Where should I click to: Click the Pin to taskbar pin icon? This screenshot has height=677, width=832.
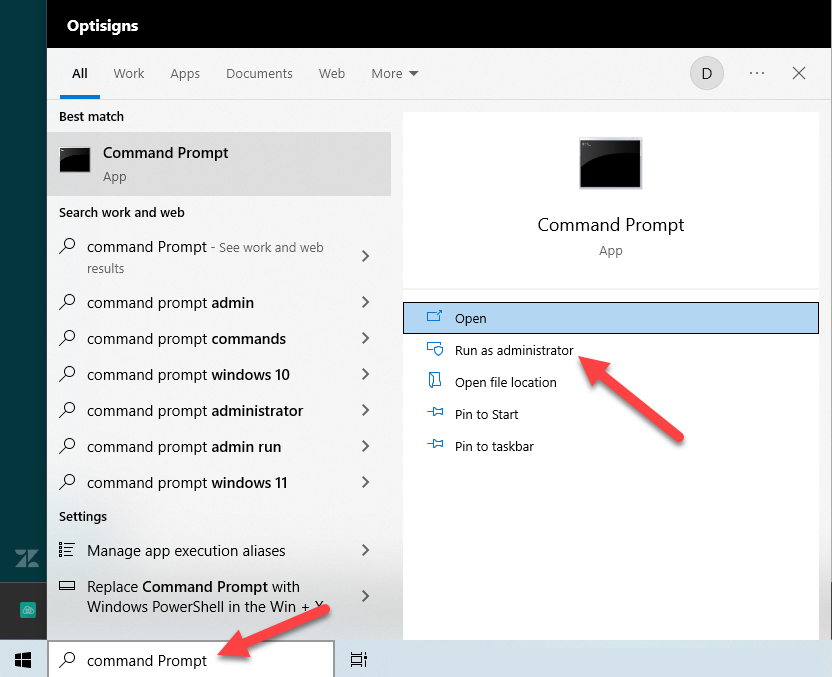click(435, 444)
